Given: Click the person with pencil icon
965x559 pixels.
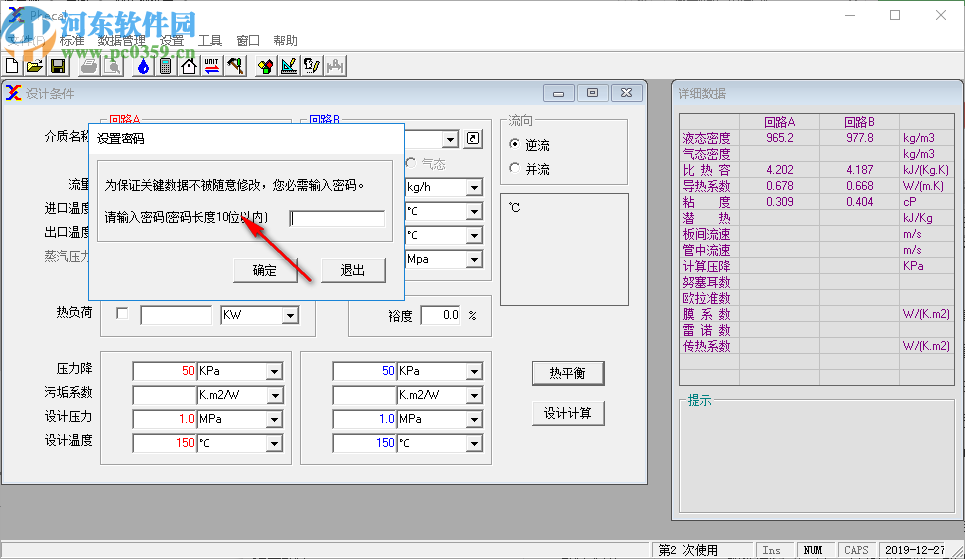Looking at the screenshot, I should [312, 66].
